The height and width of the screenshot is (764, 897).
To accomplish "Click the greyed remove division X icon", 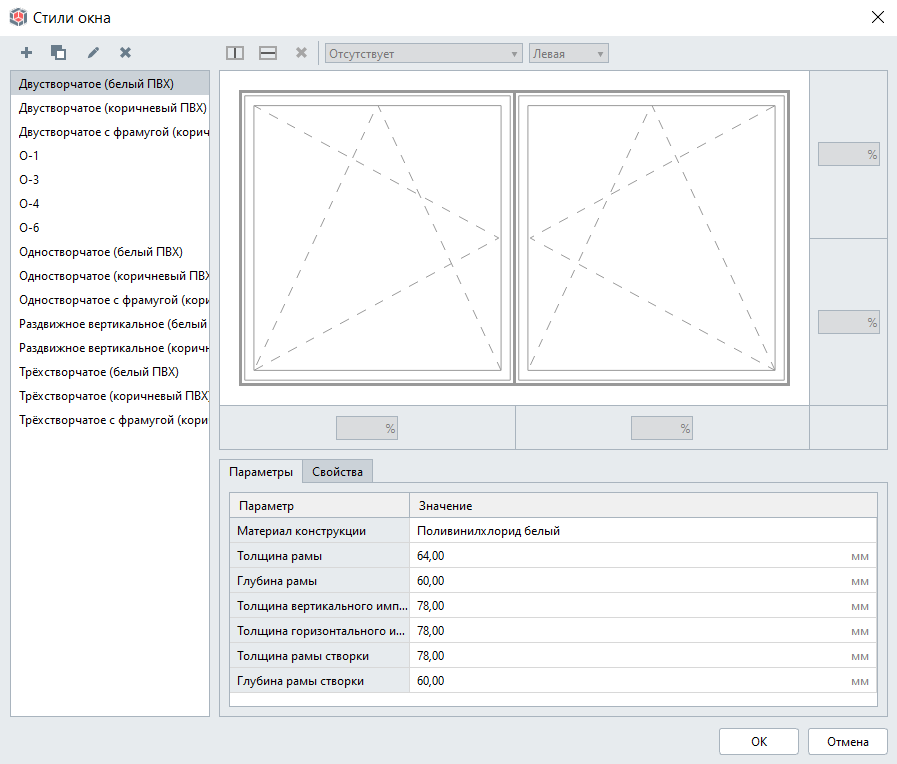I will click(x=301, y=53).
